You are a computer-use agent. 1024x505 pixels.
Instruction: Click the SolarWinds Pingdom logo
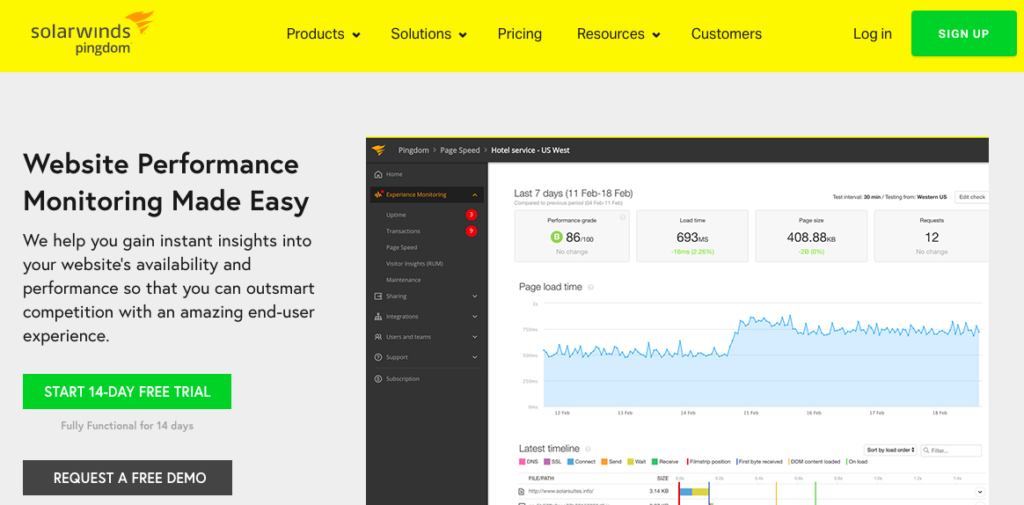coord(92,33)
